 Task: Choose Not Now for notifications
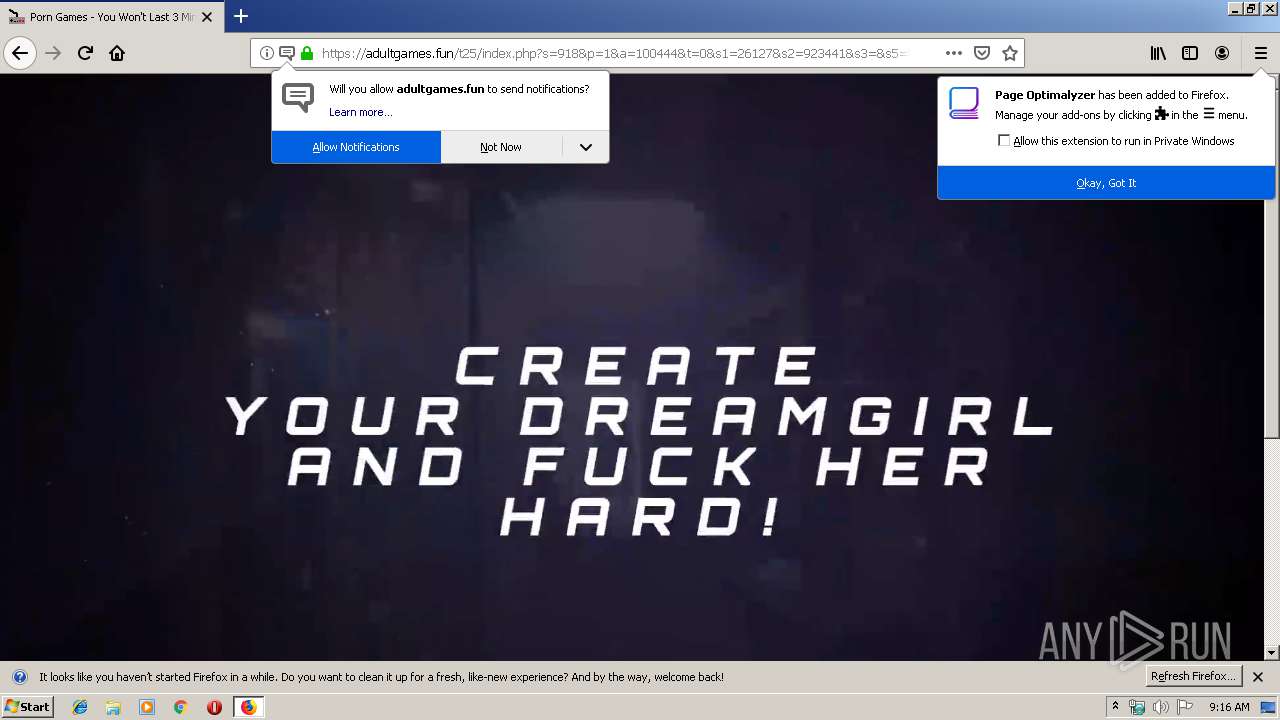[501, 147]
